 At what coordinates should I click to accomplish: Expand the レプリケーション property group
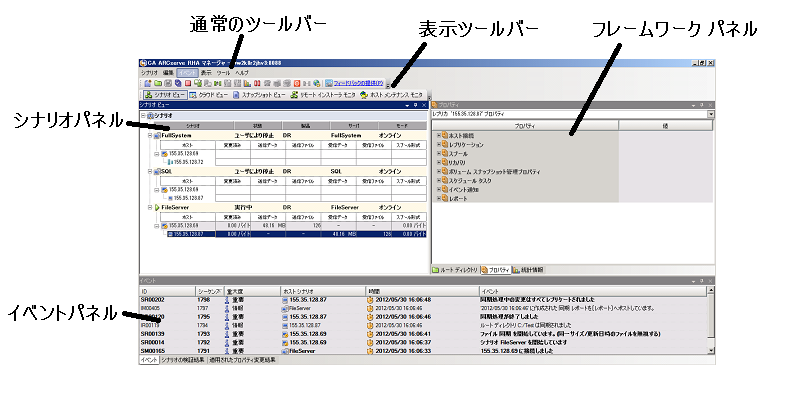click(441, 144)
